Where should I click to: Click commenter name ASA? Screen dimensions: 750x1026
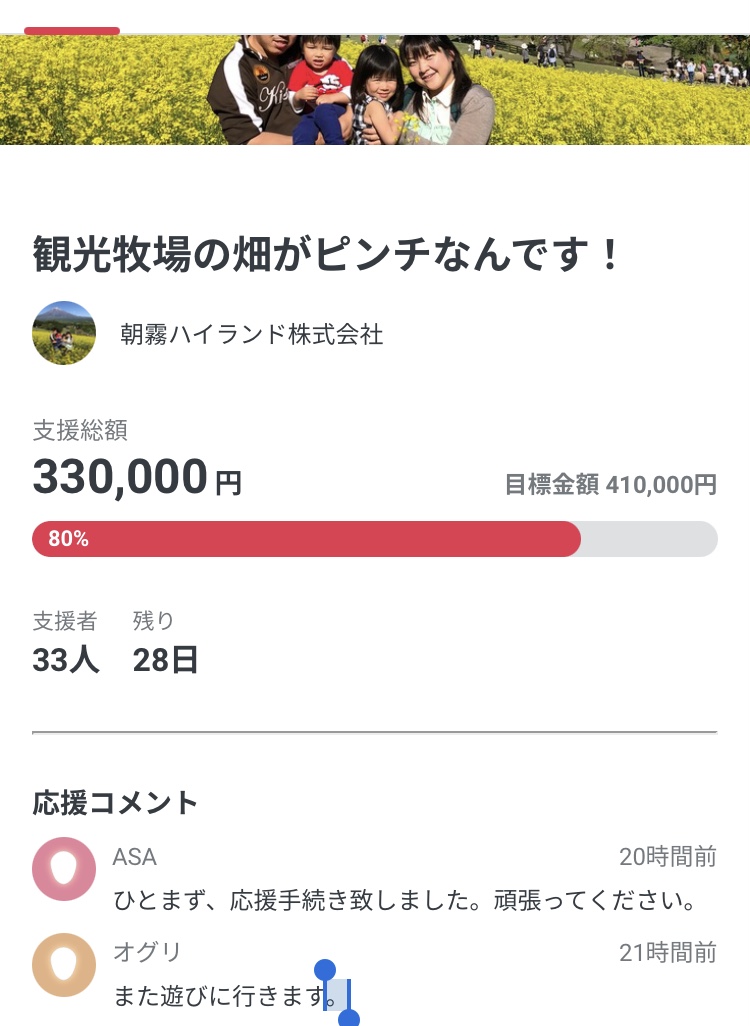coord(135,857)
